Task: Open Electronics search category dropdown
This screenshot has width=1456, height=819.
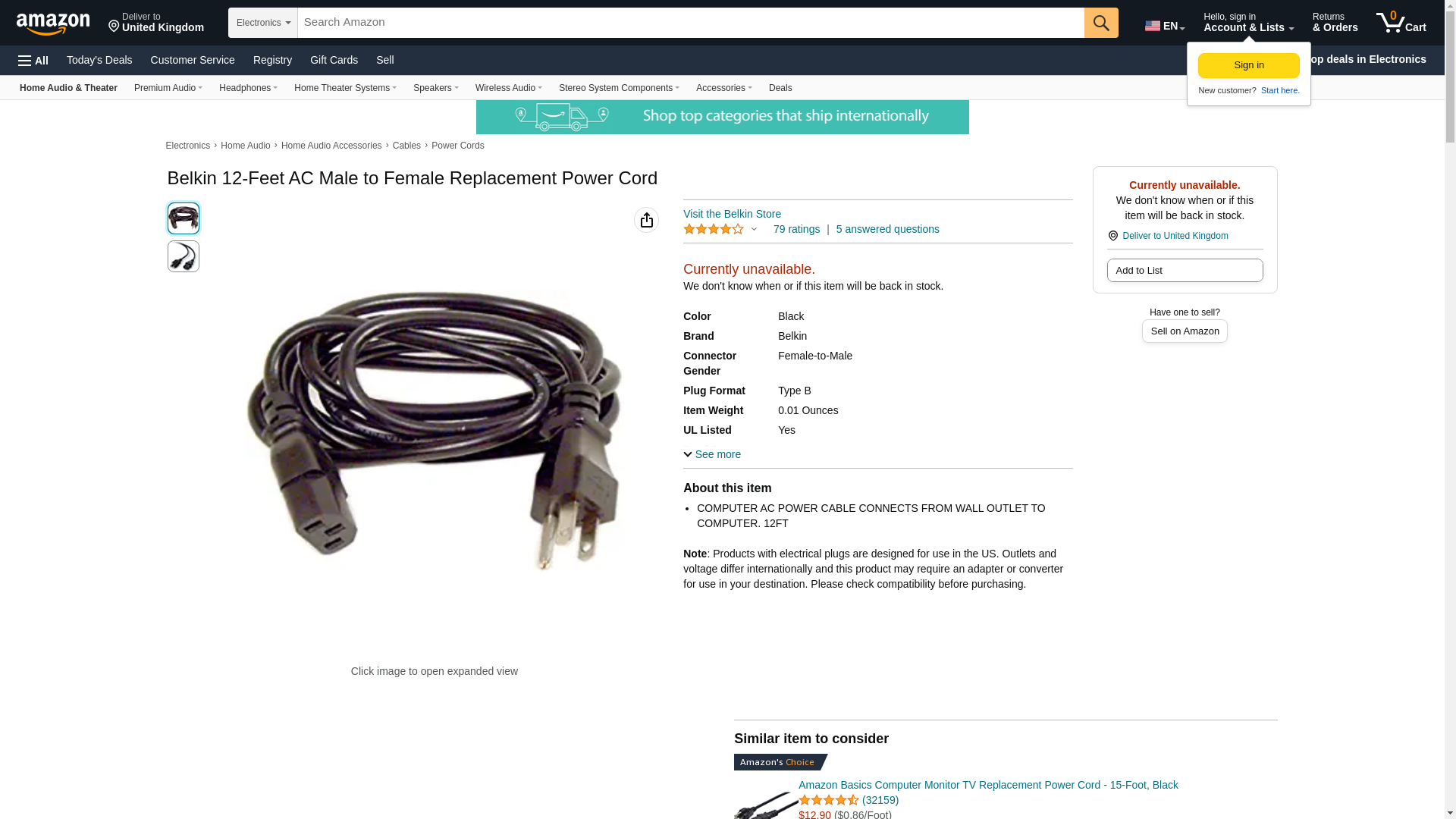Action: [x=263, y=23]
